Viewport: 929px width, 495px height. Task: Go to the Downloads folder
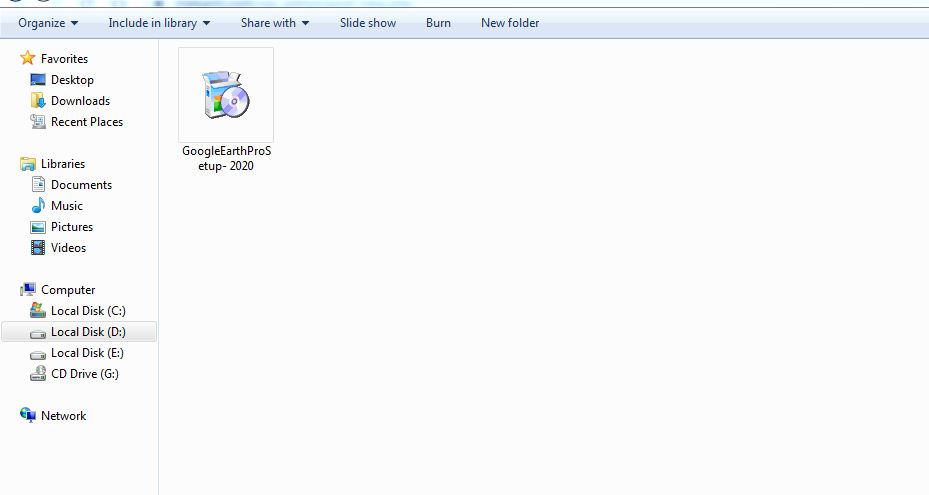[81, 101]
